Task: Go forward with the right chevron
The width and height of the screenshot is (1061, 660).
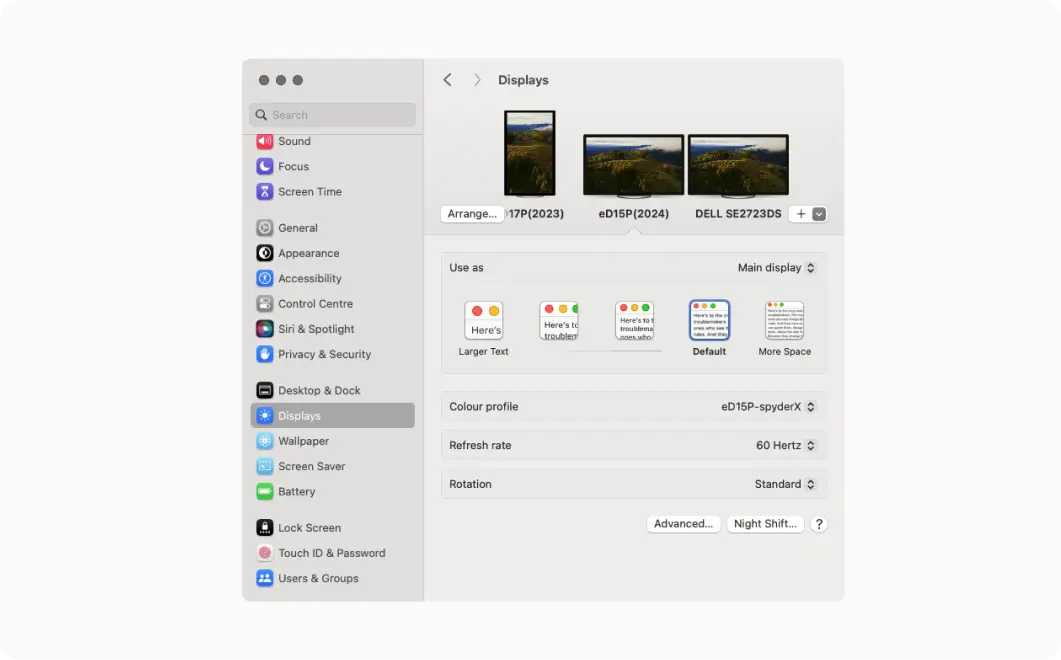Action: [477, 80]
